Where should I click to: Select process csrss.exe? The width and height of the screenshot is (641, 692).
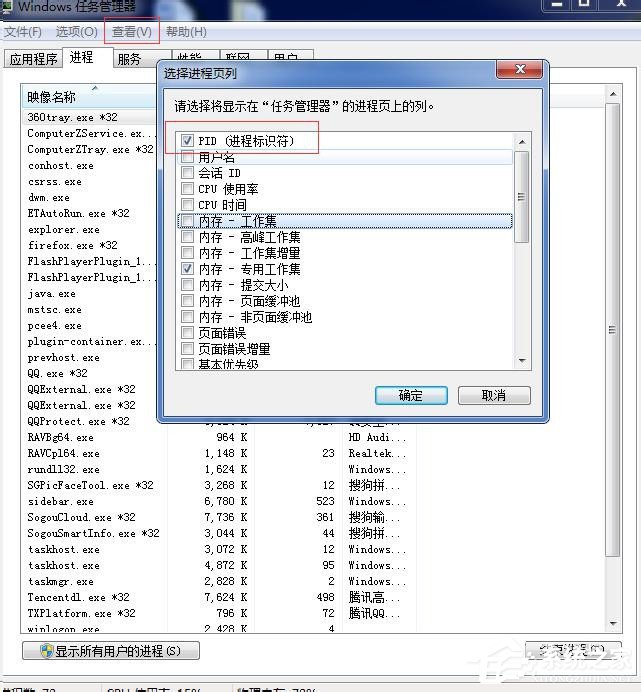55,181
